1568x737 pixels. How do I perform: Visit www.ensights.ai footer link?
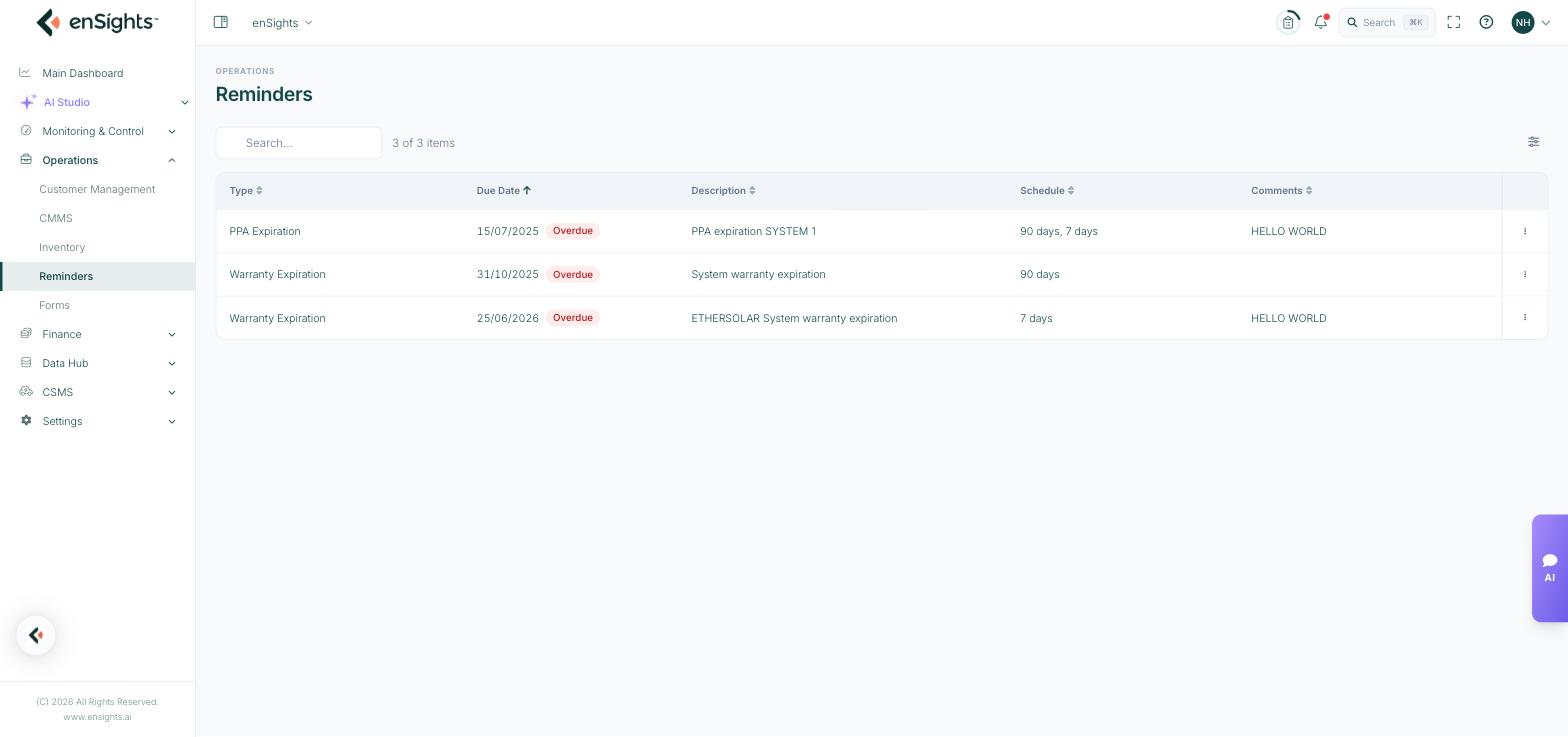click(97, 717)
